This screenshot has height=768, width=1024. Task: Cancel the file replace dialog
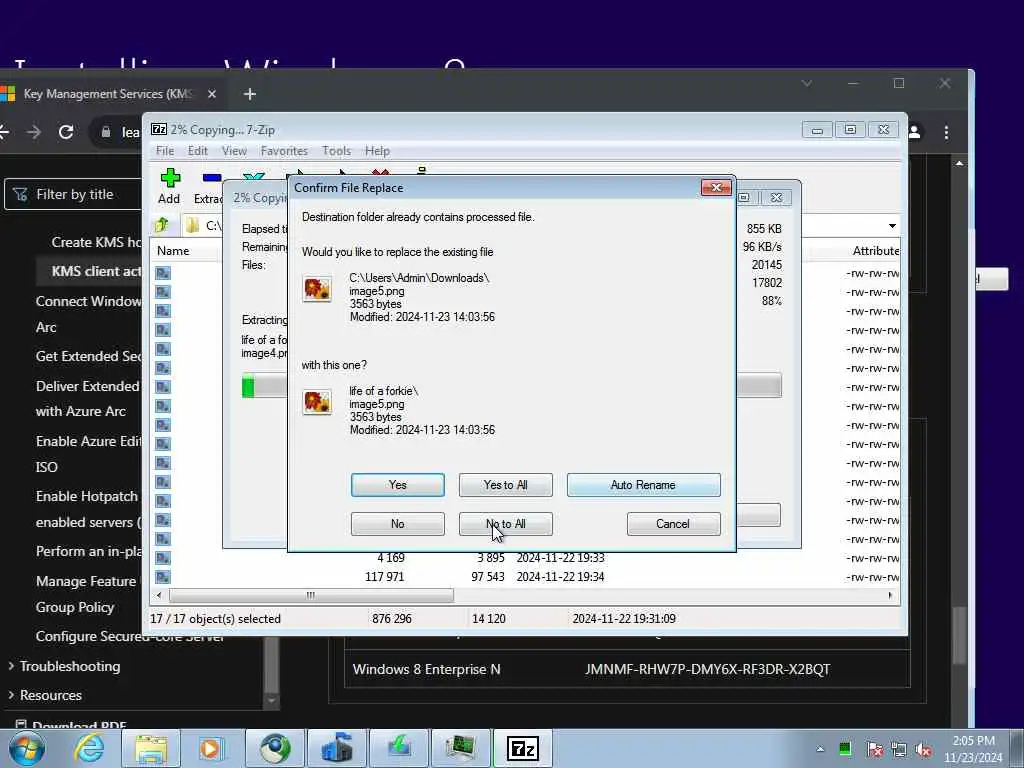tap(673, 524)
